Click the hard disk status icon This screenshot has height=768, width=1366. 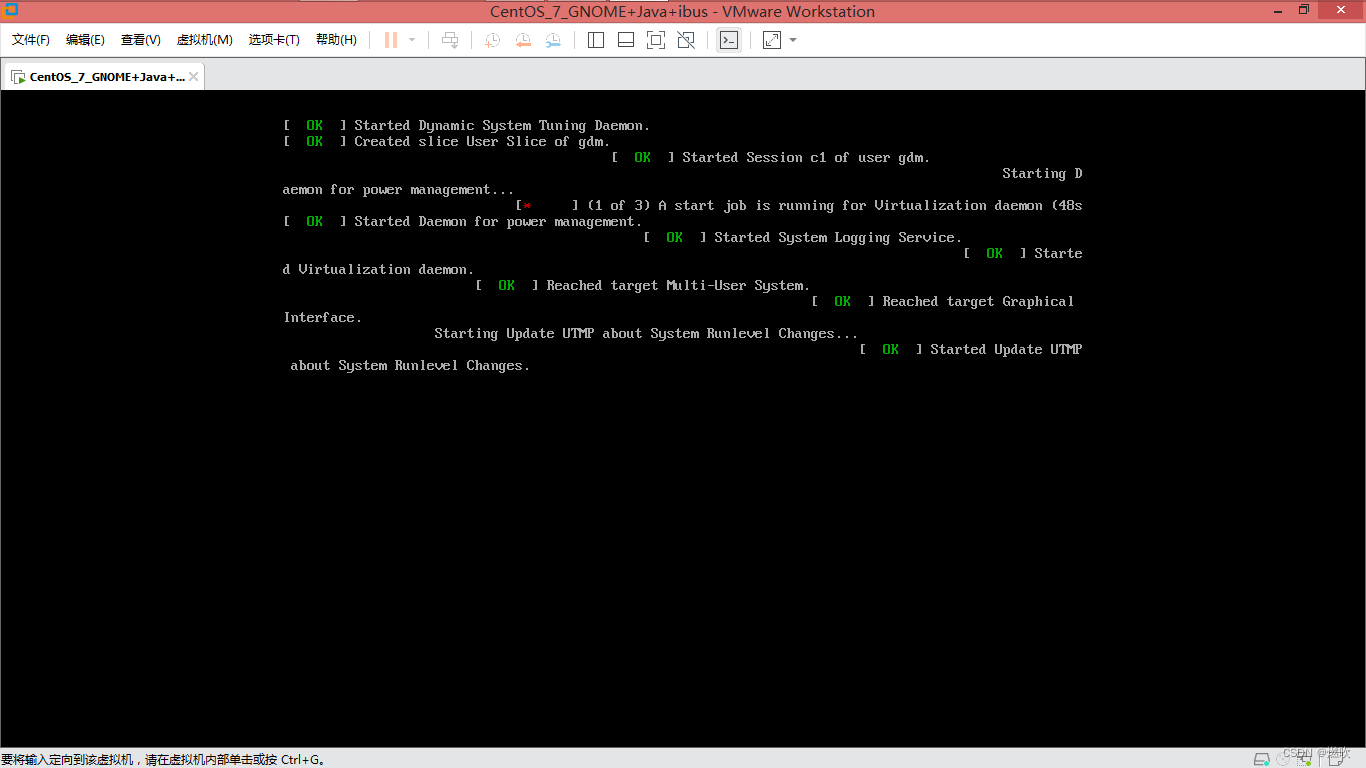(x=1262, y=759)
